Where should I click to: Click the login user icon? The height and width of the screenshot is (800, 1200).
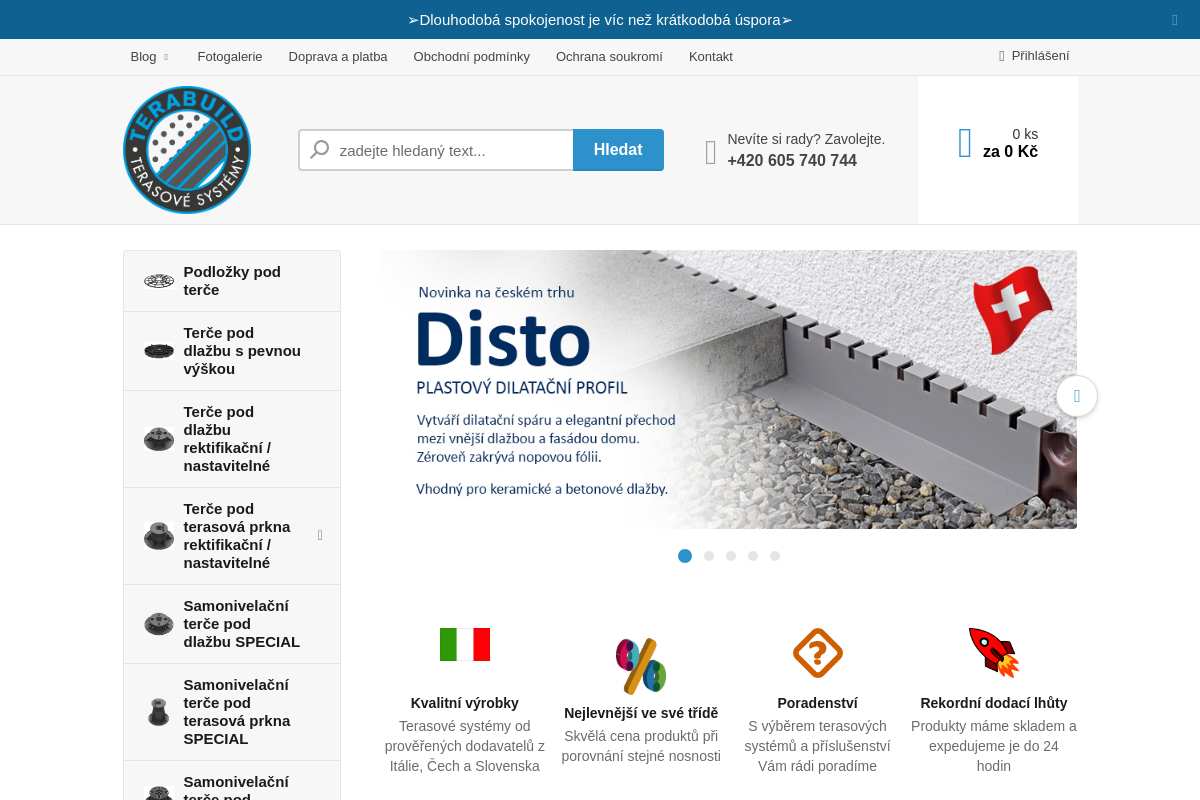[x=1002, y=56]
